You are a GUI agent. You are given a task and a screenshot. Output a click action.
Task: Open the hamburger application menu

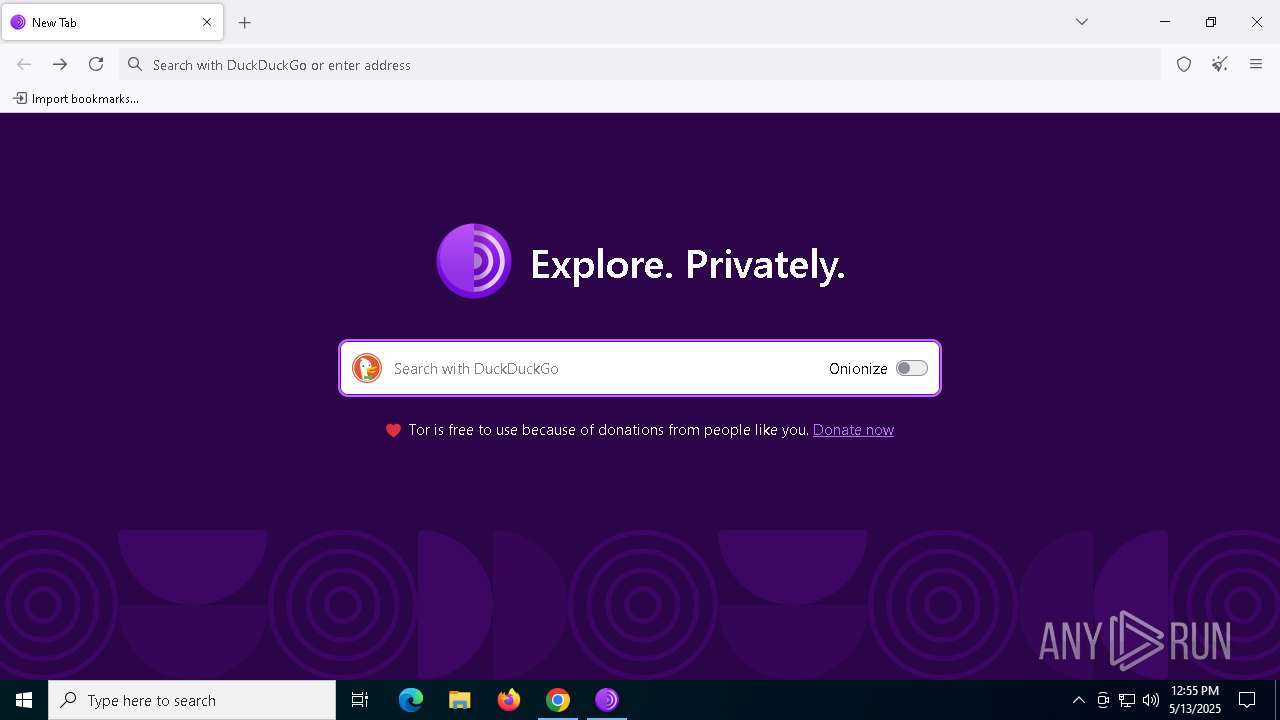click(1256, 64)
